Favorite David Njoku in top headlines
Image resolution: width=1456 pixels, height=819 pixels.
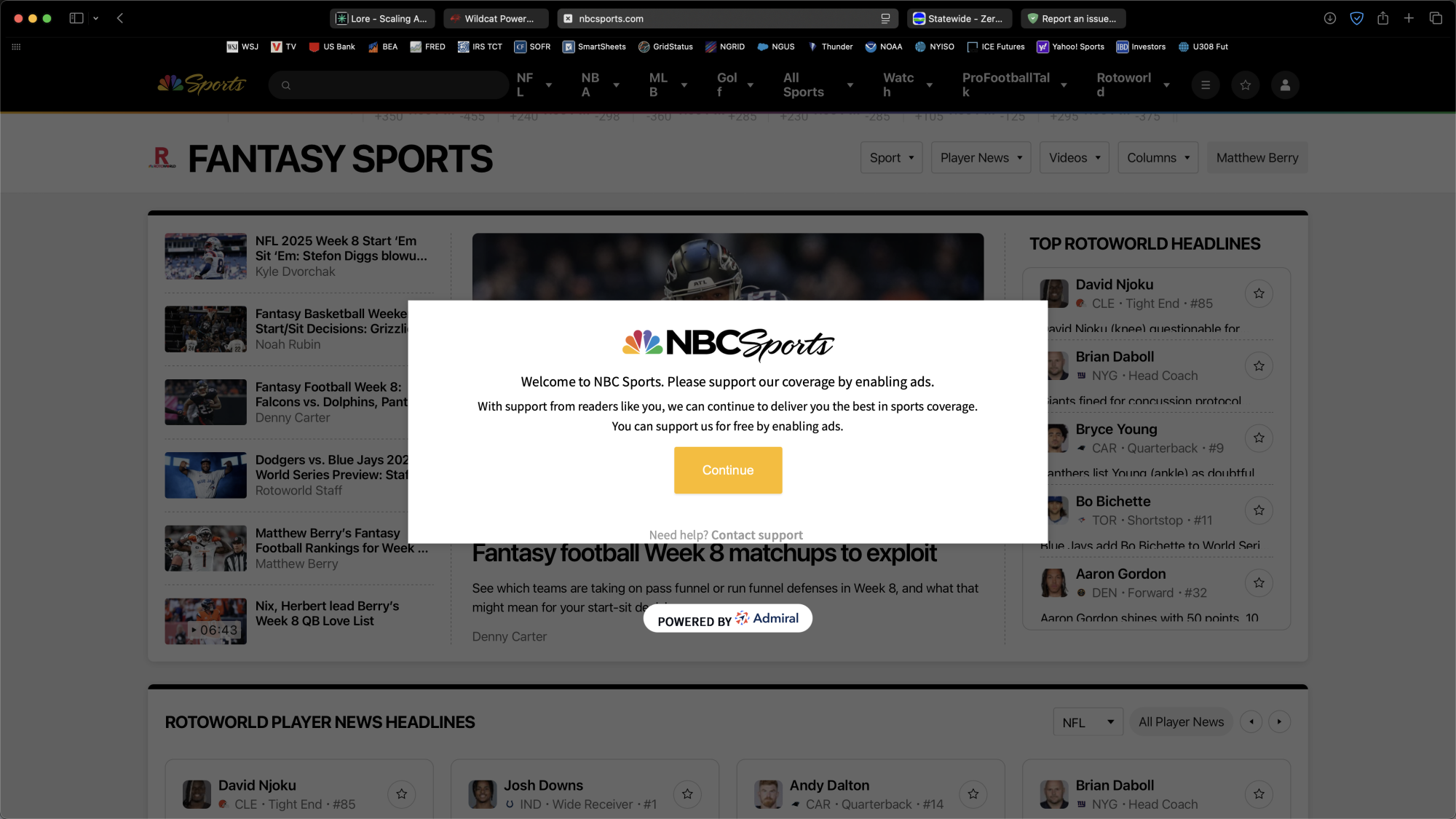(x=1259, y=293)
